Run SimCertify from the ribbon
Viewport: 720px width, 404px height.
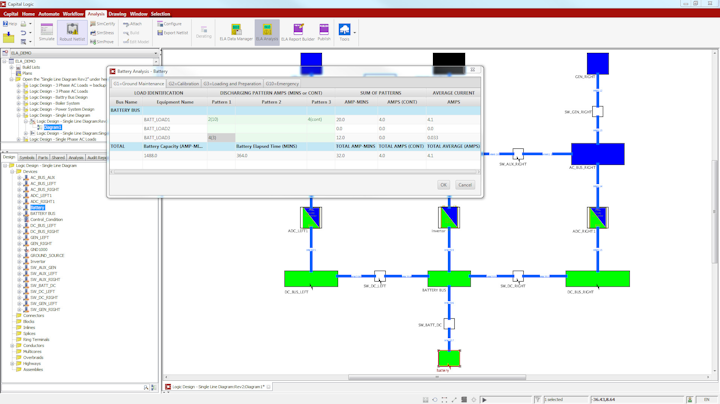pyautogui.click(x=102, y=24)
